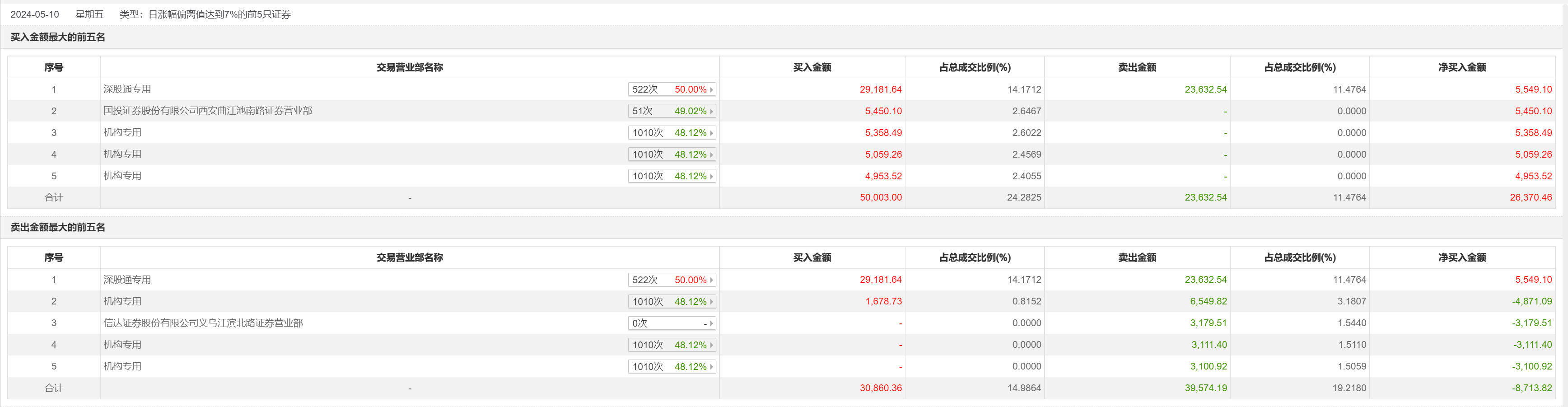The height and width of the screenshot is (407, 1568).
Task: Click 卖出金额 column header in buy table
Action: click(1136, 68)
